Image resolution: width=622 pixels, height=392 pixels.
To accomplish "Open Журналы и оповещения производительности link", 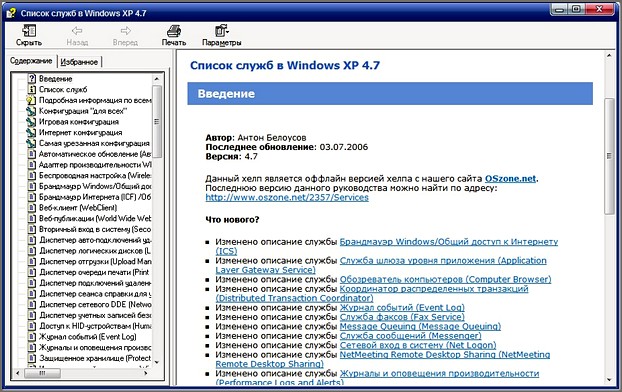I will [440, 373].
